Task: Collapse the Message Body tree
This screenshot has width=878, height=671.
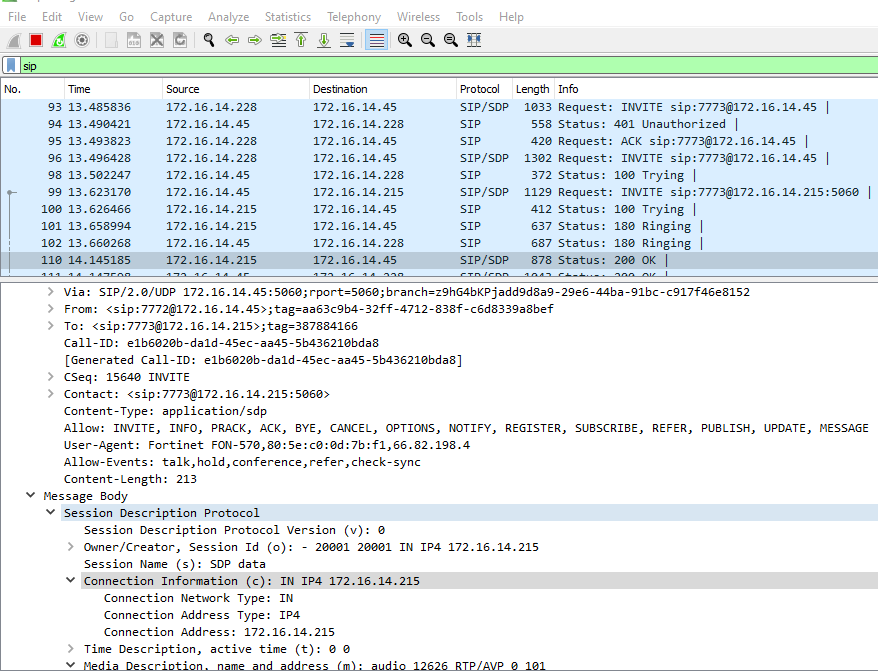Action: pos(32,496)
